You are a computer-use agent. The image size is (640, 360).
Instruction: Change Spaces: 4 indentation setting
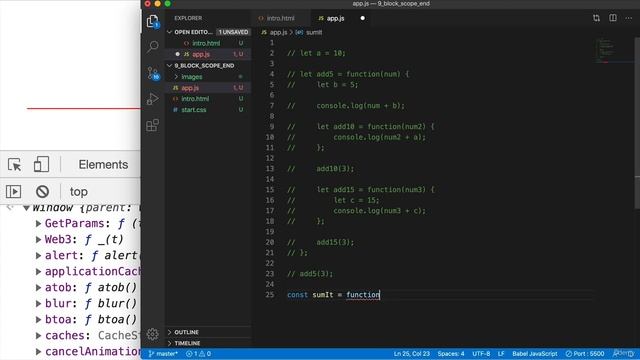(x=451, y=354)
